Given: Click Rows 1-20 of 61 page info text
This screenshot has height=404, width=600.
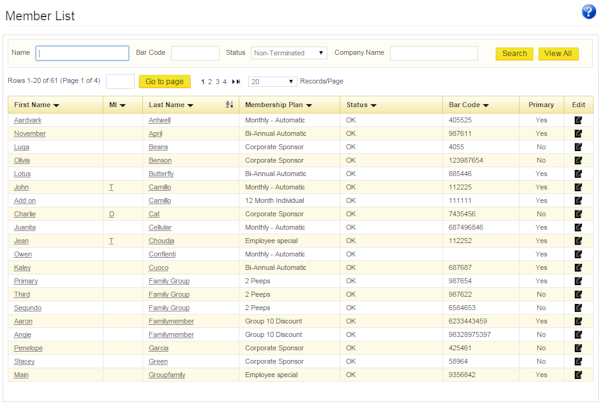Looking at the screenshot, I should coord(54,81).
